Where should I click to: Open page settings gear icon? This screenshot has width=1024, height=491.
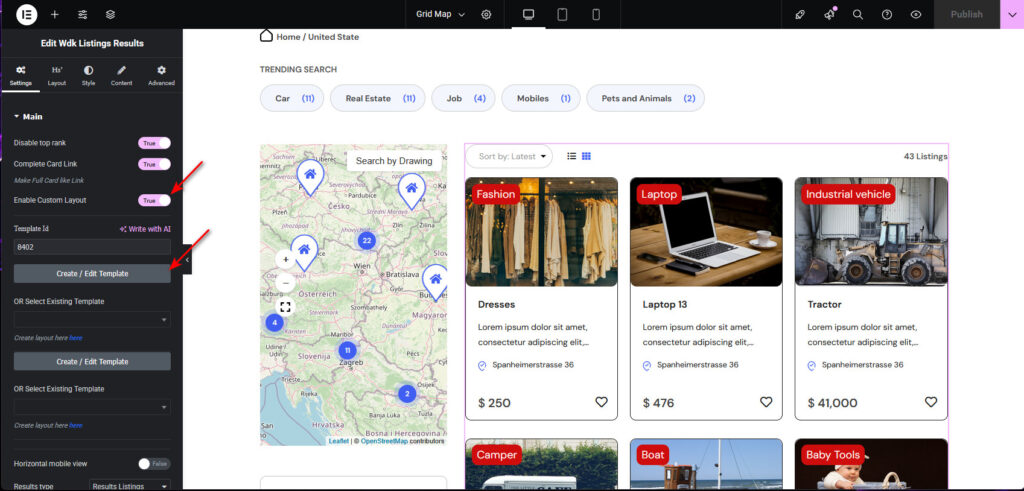486,15
